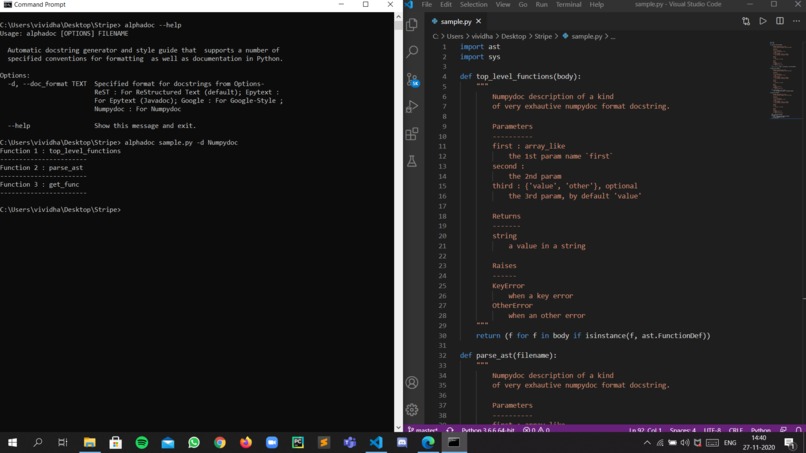Open the Edit menu in VS Code
806x453 pixels.
click(x=446, y=5)
